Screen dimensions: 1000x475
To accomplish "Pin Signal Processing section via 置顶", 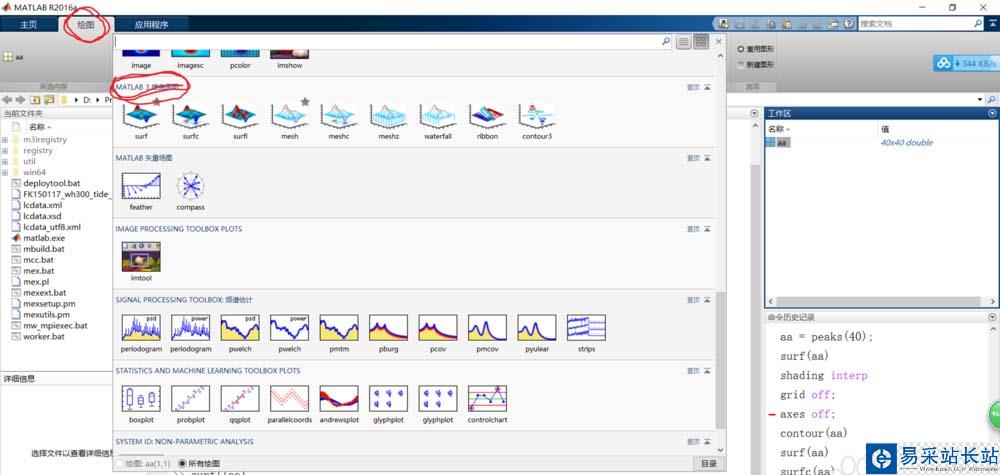I will (693, 300).
